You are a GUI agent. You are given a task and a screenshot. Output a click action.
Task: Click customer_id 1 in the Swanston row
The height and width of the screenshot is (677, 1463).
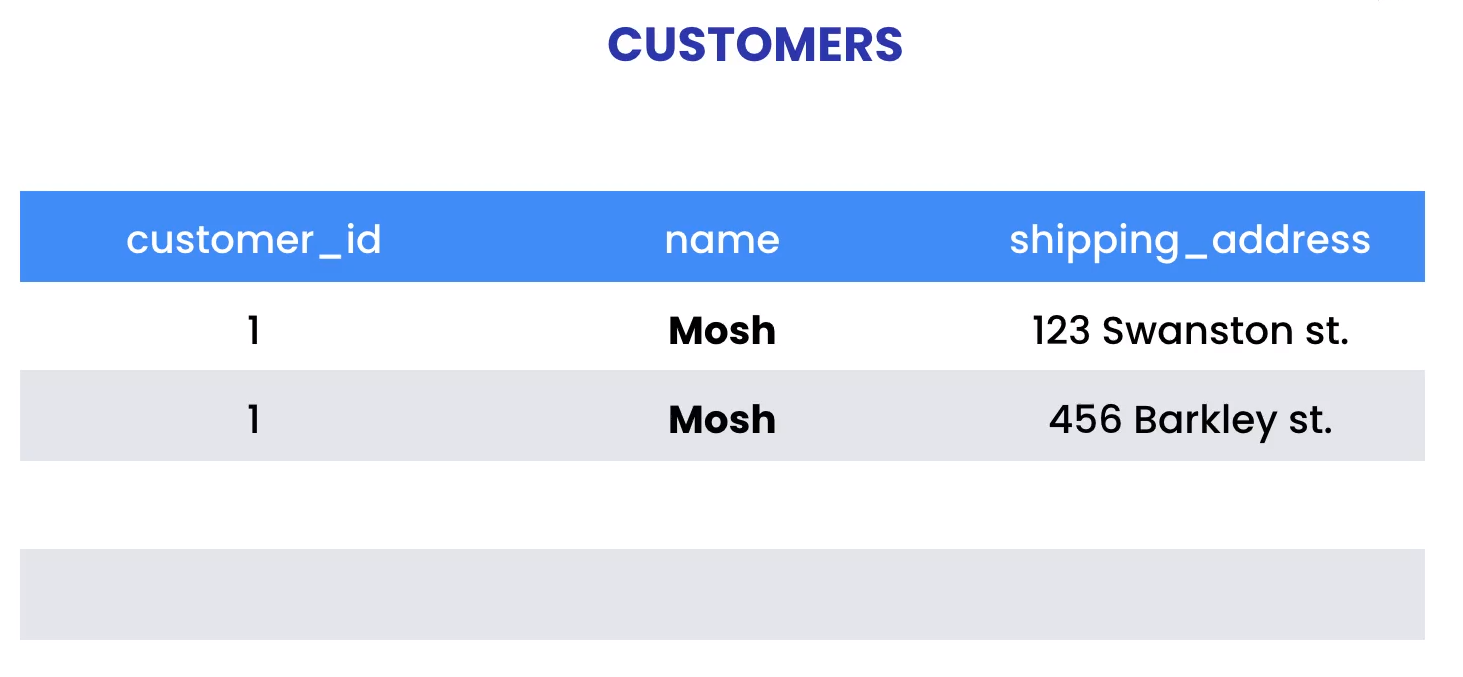click(254, 331)
